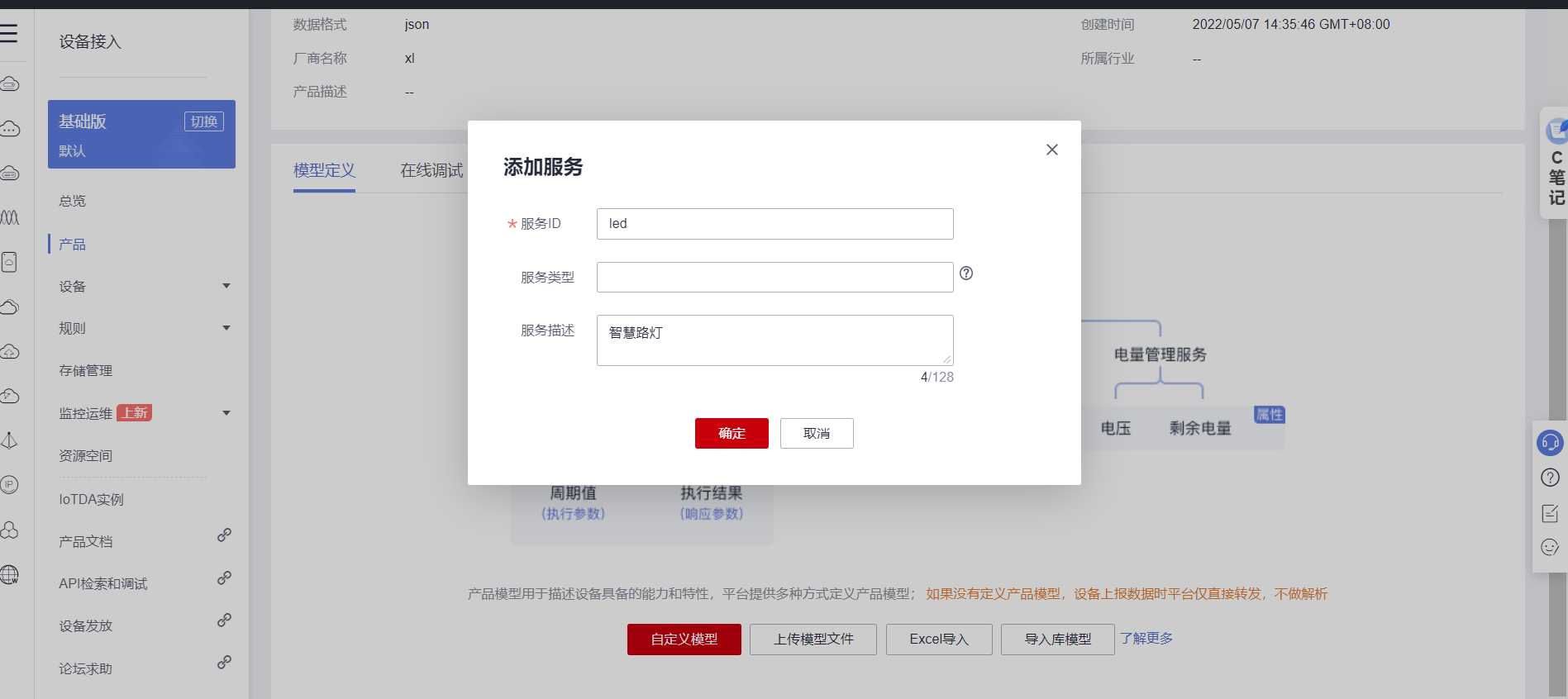Viewport: 1568px width, 699px height.
Task: Open 论坛求助 external link icon
Action: pyautogui.click(x=224, y=662)
